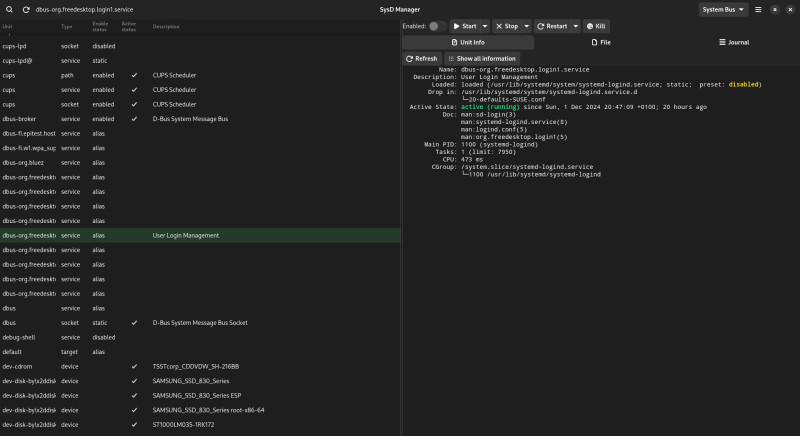
Task: Click active check mark in dbus-broker row
Action: click(x=134, y=119)
